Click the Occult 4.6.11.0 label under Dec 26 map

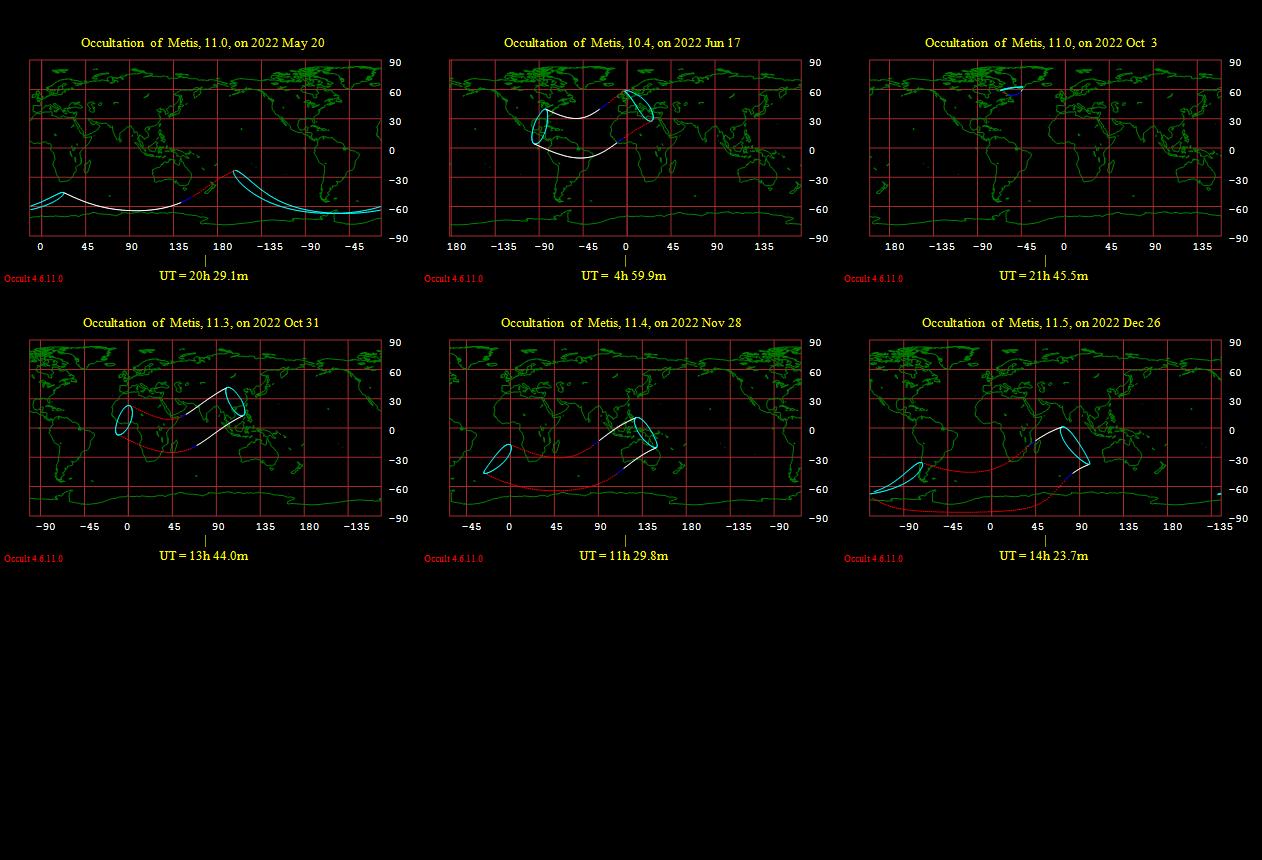(873, 559)
